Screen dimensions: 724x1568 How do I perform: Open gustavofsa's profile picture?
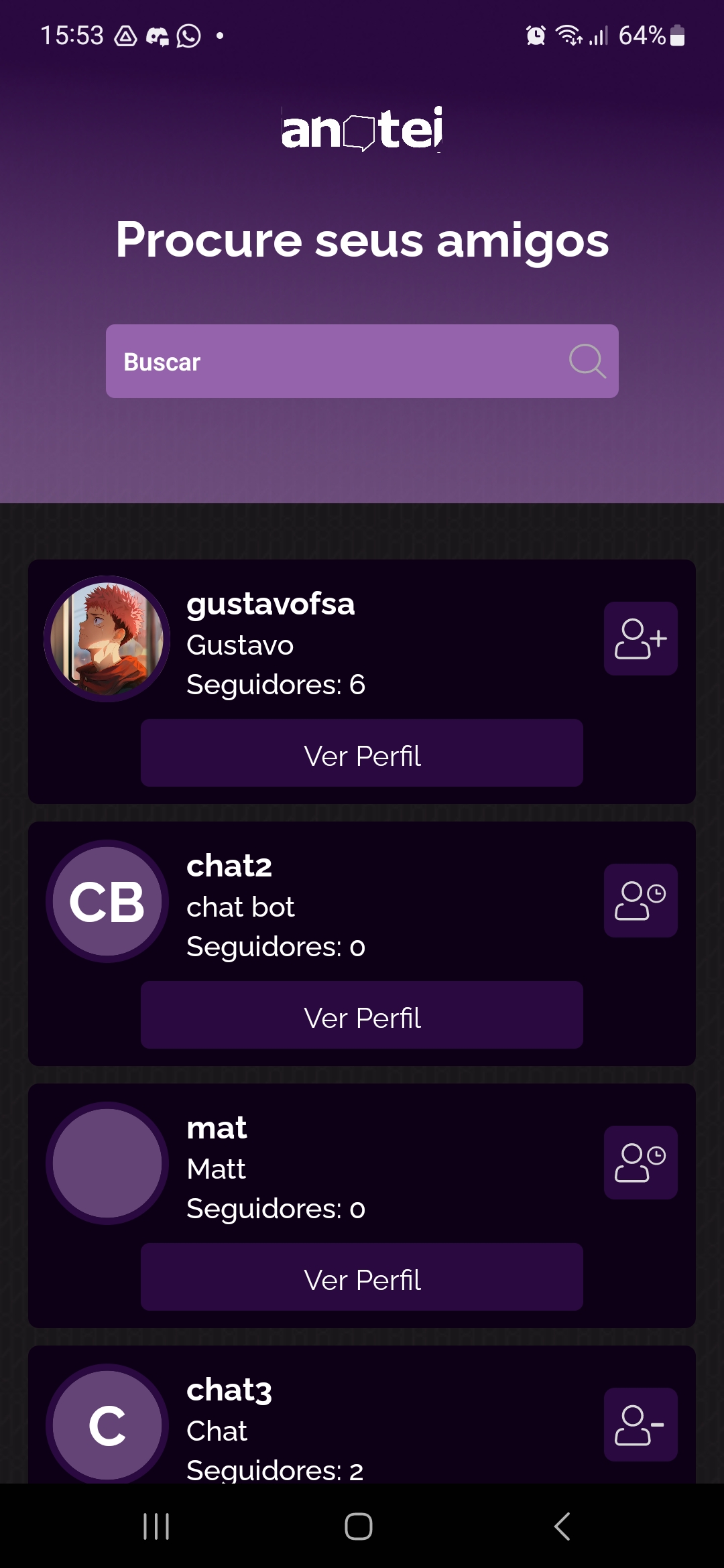coord(107,639)
